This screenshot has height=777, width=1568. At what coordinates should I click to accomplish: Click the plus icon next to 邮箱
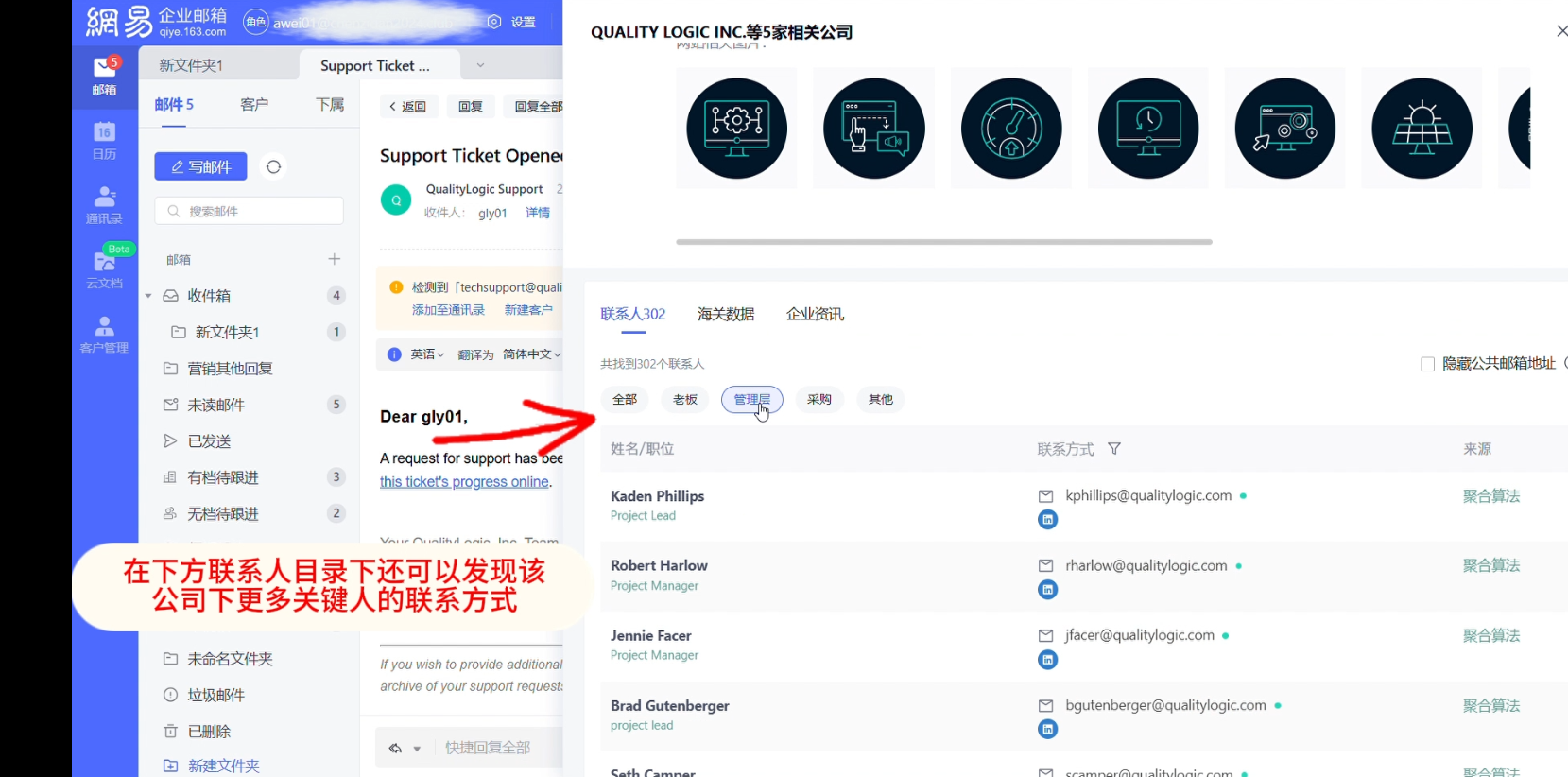tap(335, 259)
